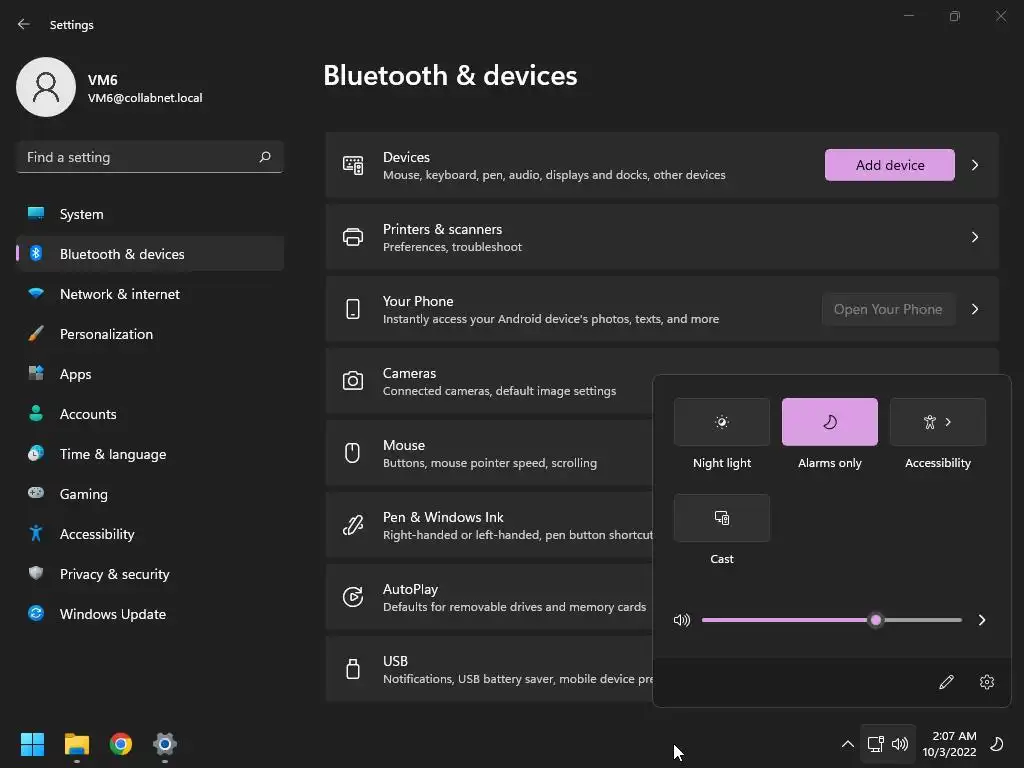Open settings gear in quick settings panel
Screen dimensions: 1024x768
tap(987, 682)
